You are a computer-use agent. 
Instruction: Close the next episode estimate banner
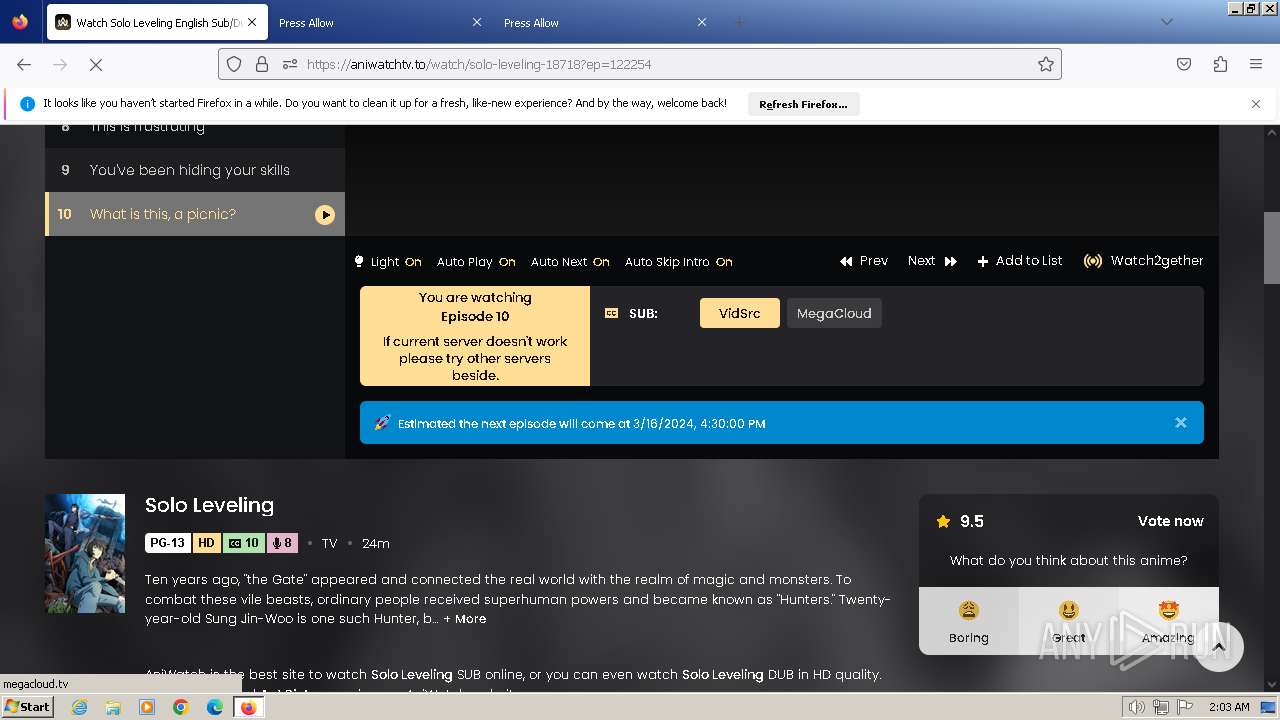point(1181,423)
